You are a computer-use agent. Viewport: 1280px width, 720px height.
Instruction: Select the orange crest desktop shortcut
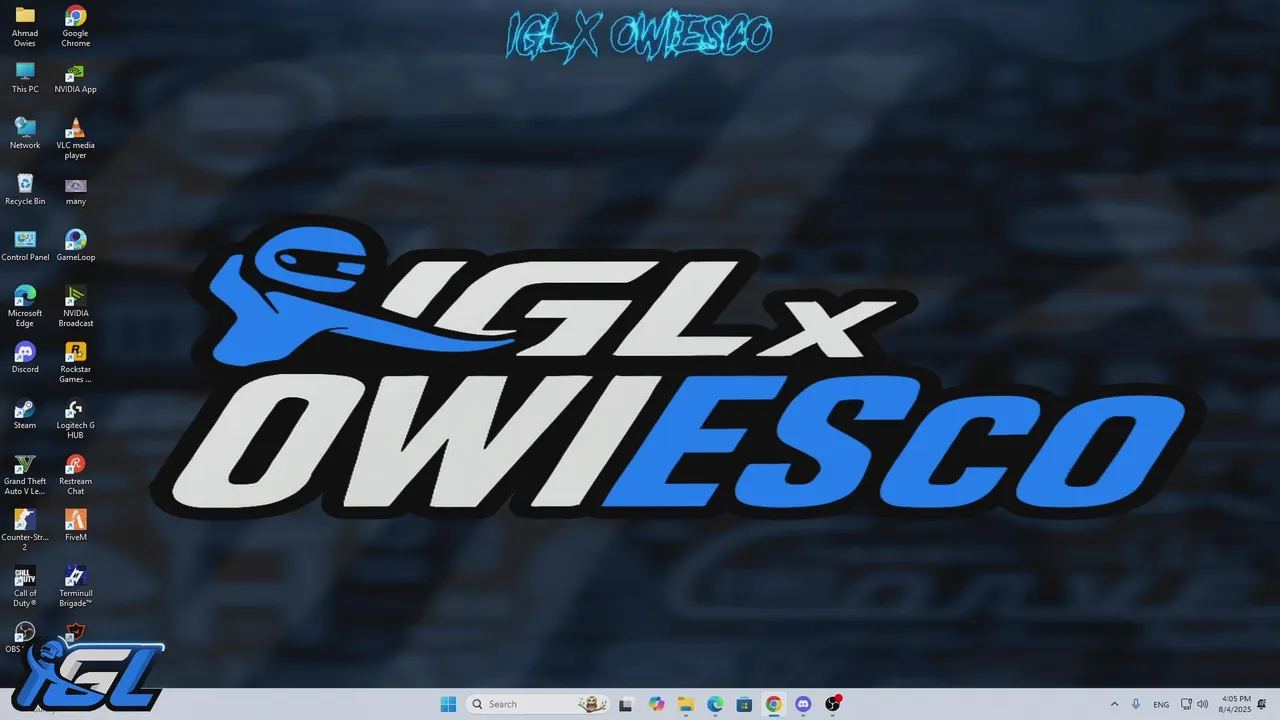click(75, 632)
